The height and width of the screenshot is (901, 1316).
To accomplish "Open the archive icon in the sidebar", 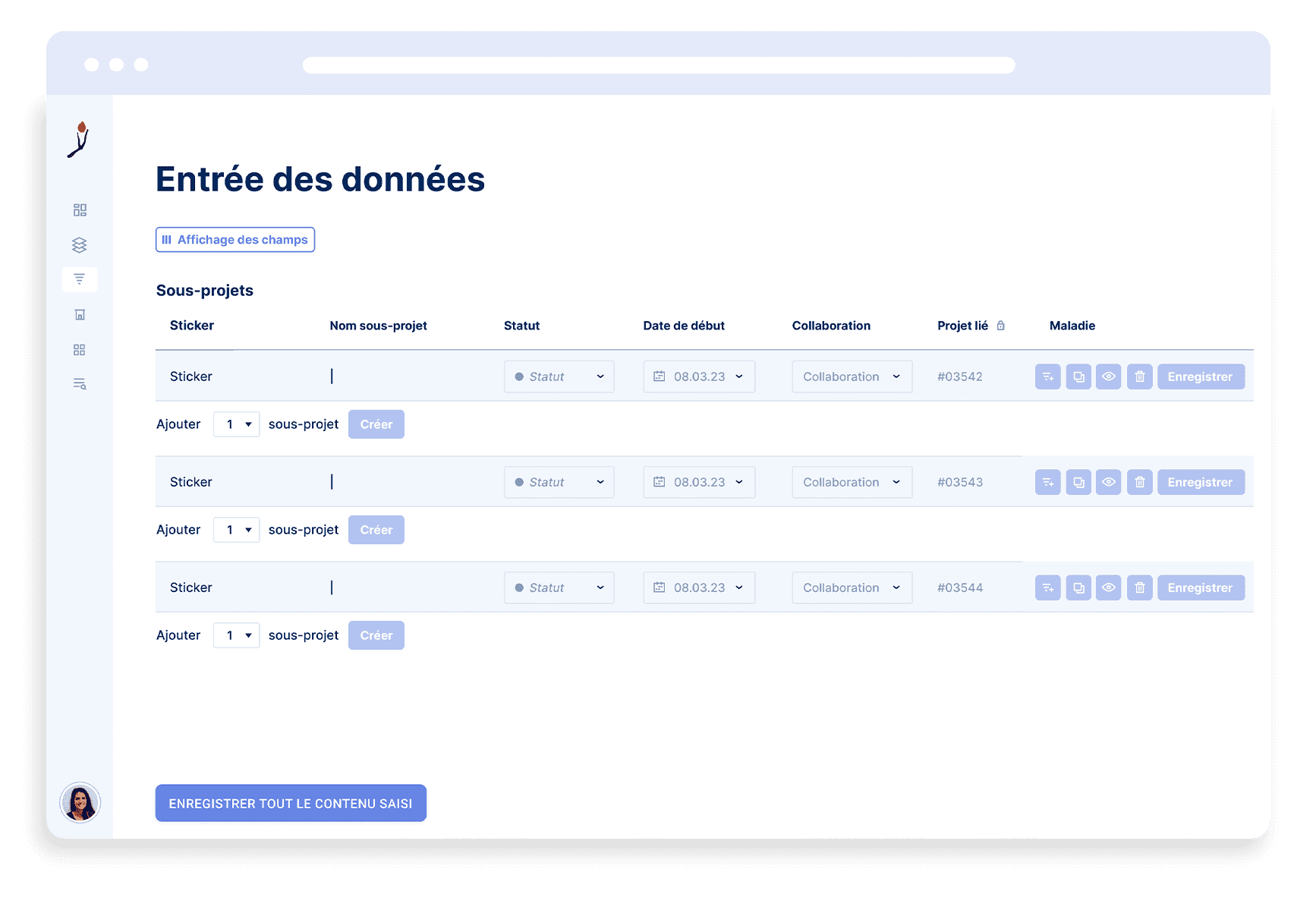I will click(x=80, y=314).
